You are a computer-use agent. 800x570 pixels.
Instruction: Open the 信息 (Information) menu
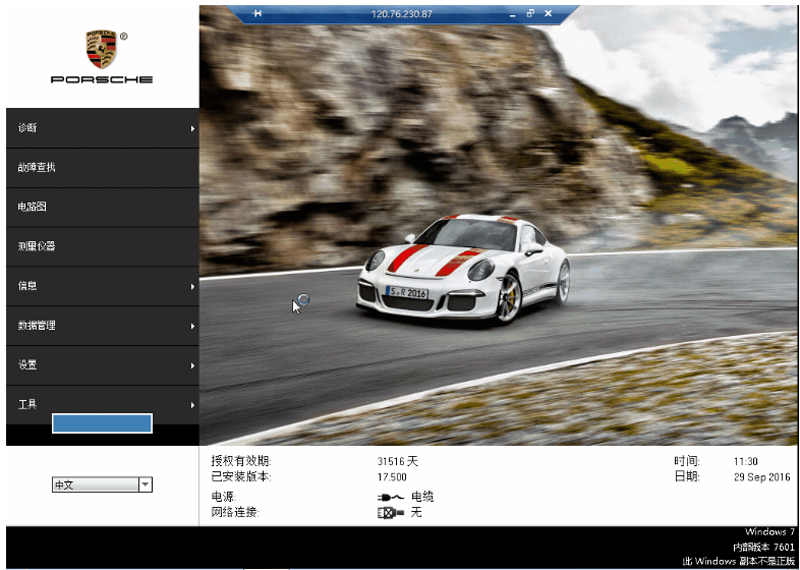103,286
